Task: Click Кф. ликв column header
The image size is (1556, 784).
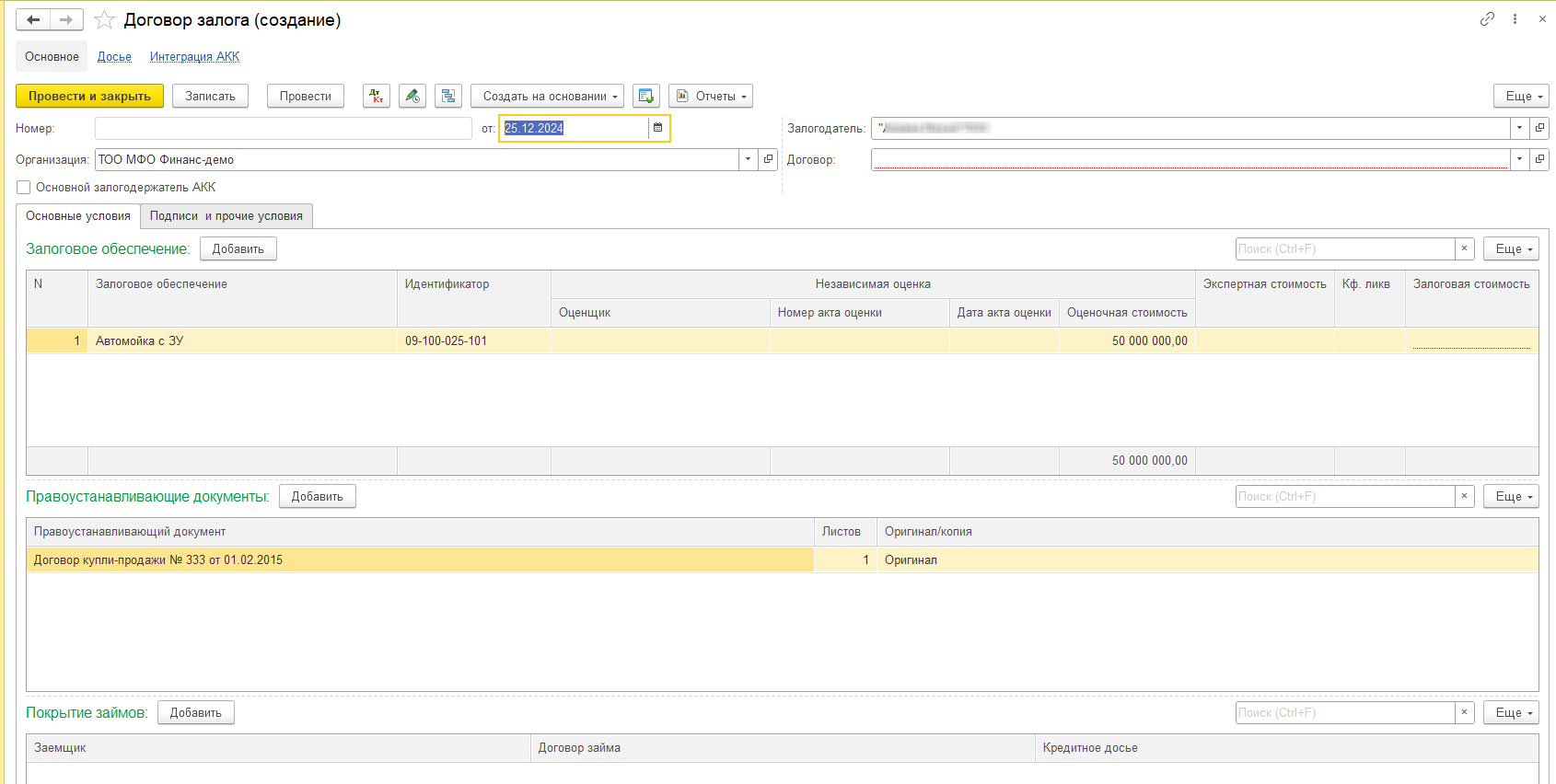Action: click(1370, 298)
